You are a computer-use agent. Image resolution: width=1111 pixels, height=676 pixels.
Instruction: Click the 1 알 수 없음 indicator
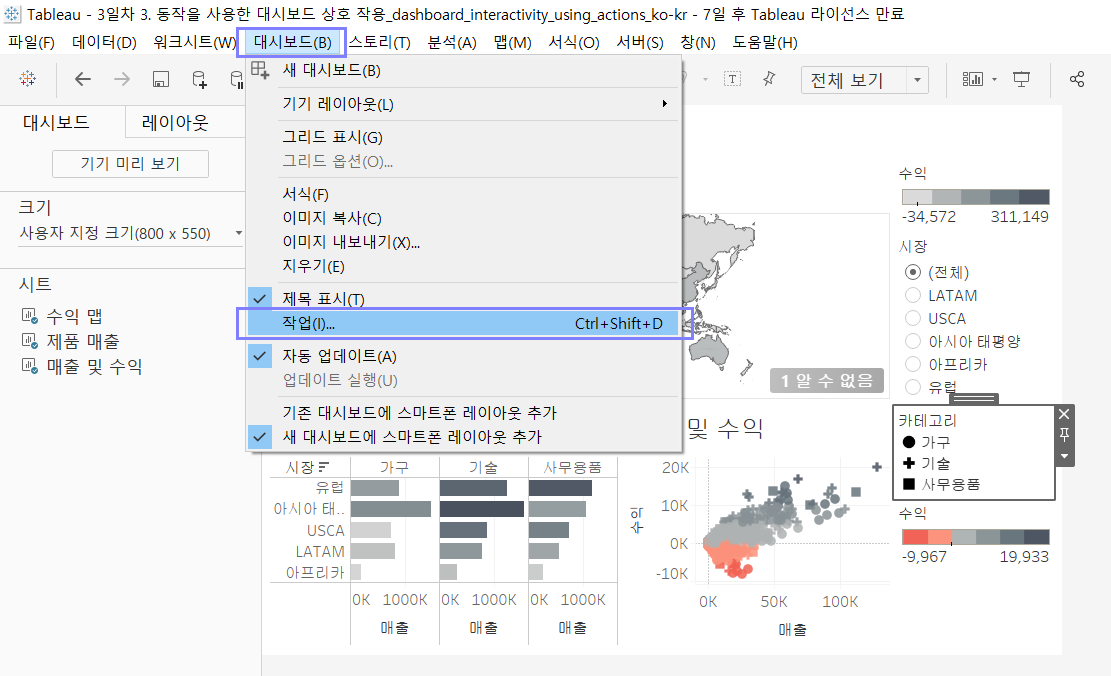coord(827,381)
